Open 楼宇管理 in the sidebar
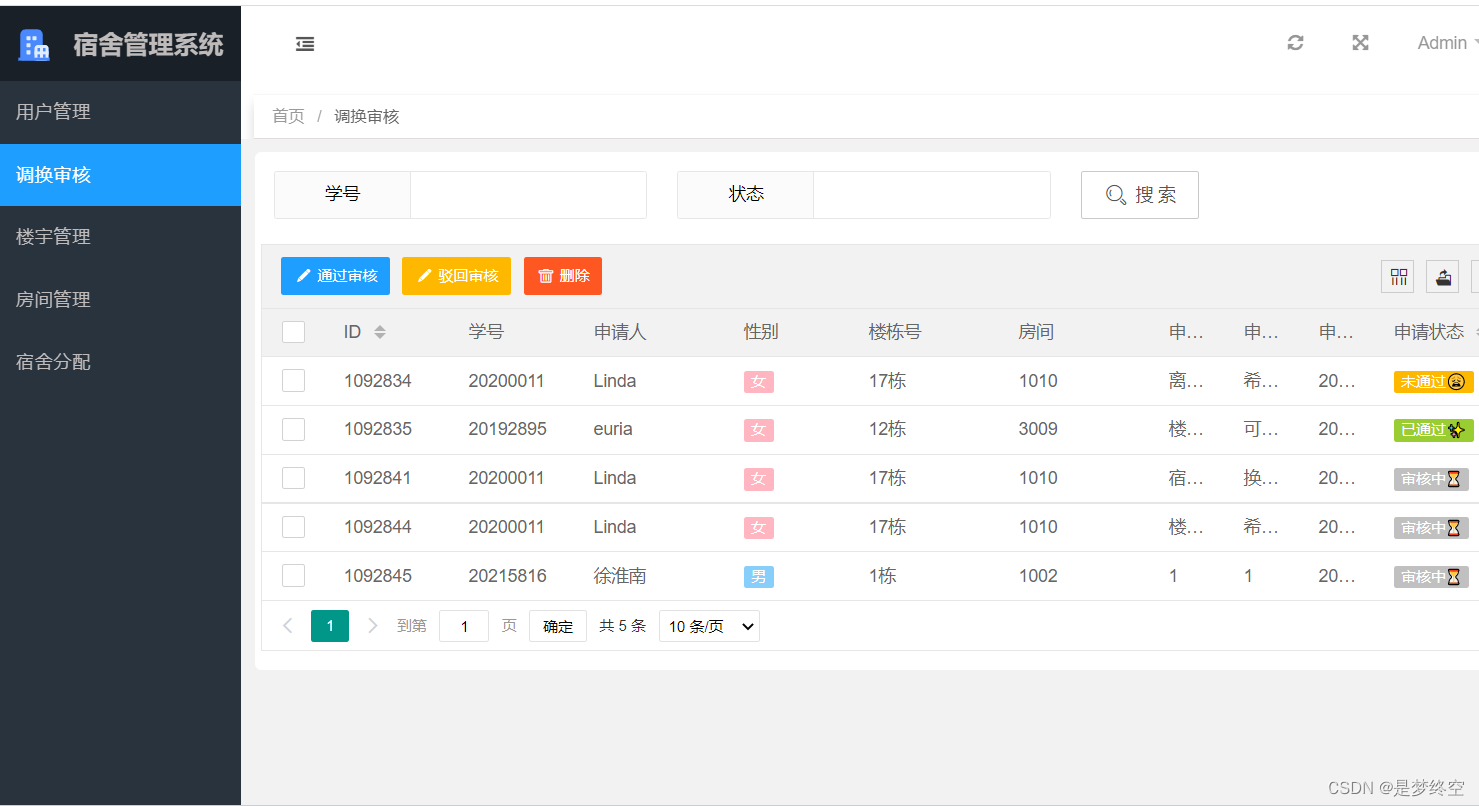Viewport: 1479px width, 806px height. click(x=120, y=237)
